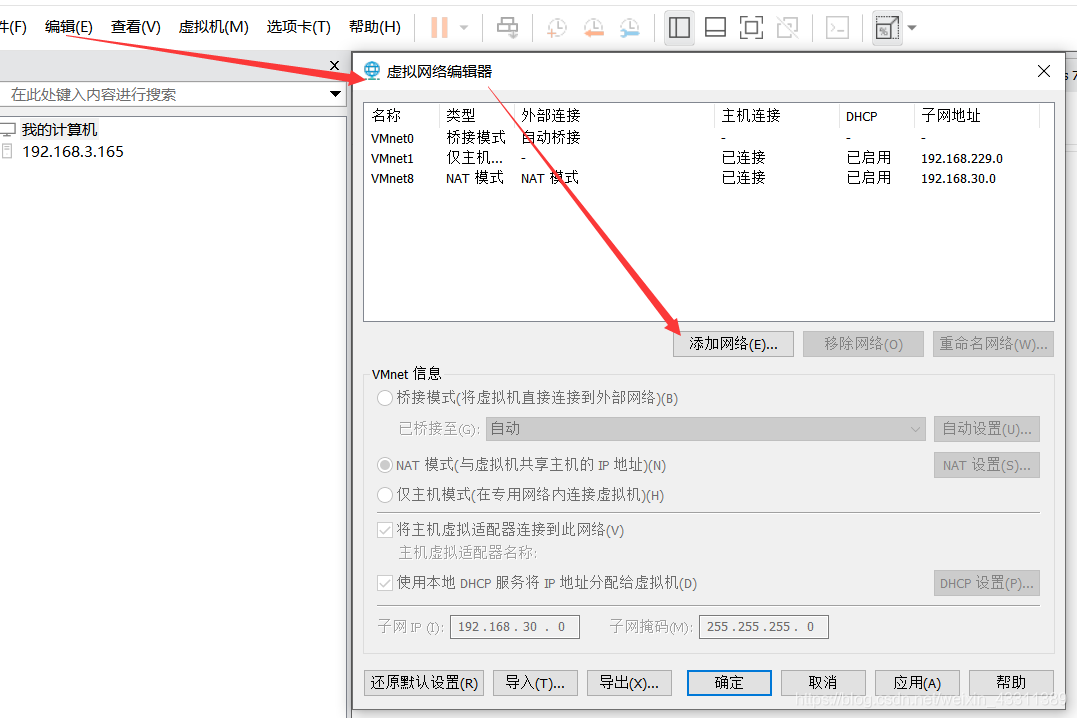The image size is (1077, 718).
Task: Click the 移除网络(O) button
Action: 863,344
